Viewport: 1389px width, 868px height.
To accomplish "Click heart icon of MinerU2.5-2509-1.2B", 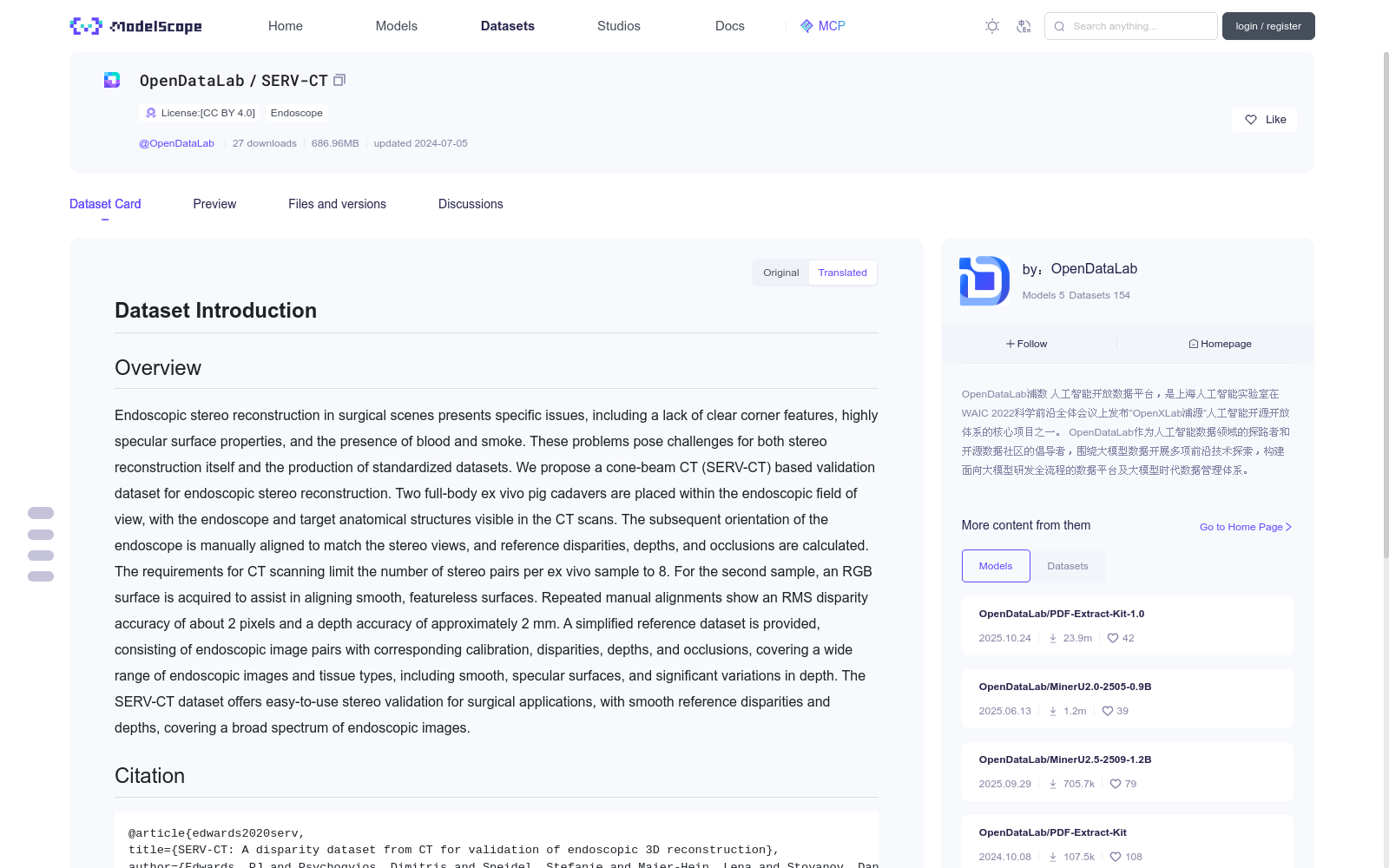I will (x=1116, y=784).
